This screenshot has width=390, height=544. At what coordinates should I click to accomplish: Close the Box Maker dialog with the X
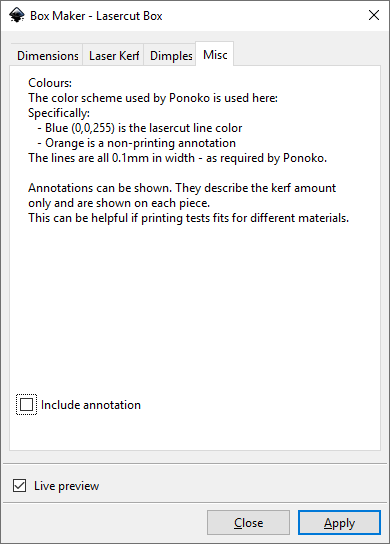[374, 15]
